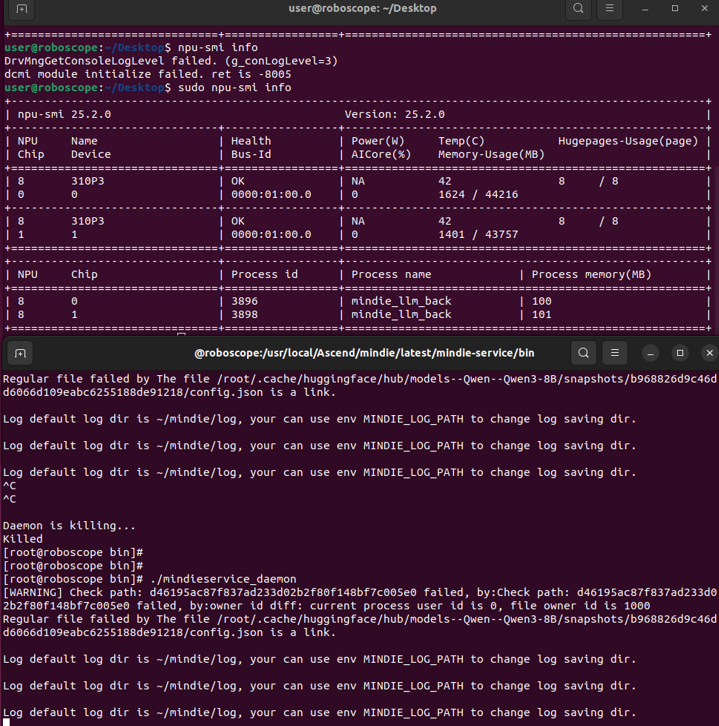Maximize the mindie-service/bin terminal window
Image resolution: width=719 pixels, height=726 pixels.
point(680,353)
